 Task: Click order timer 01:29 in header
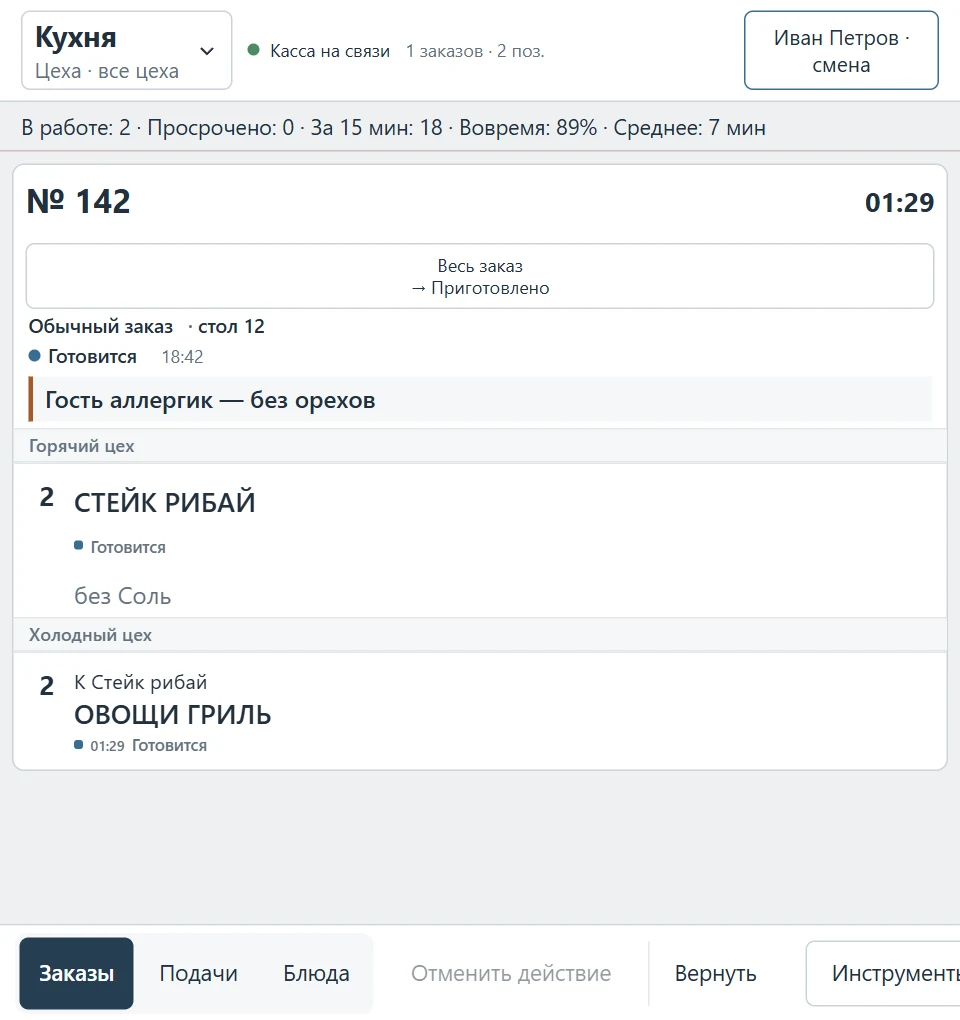pyautogui.click(x=899, y=203)
